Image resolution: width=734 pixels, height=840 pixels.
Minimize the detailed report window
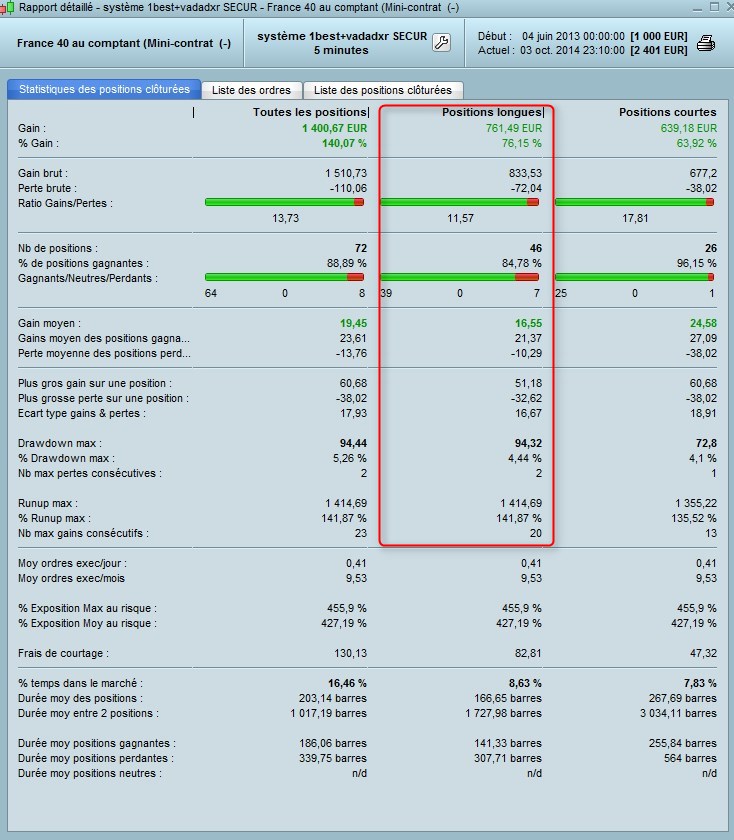pos(696,8)
